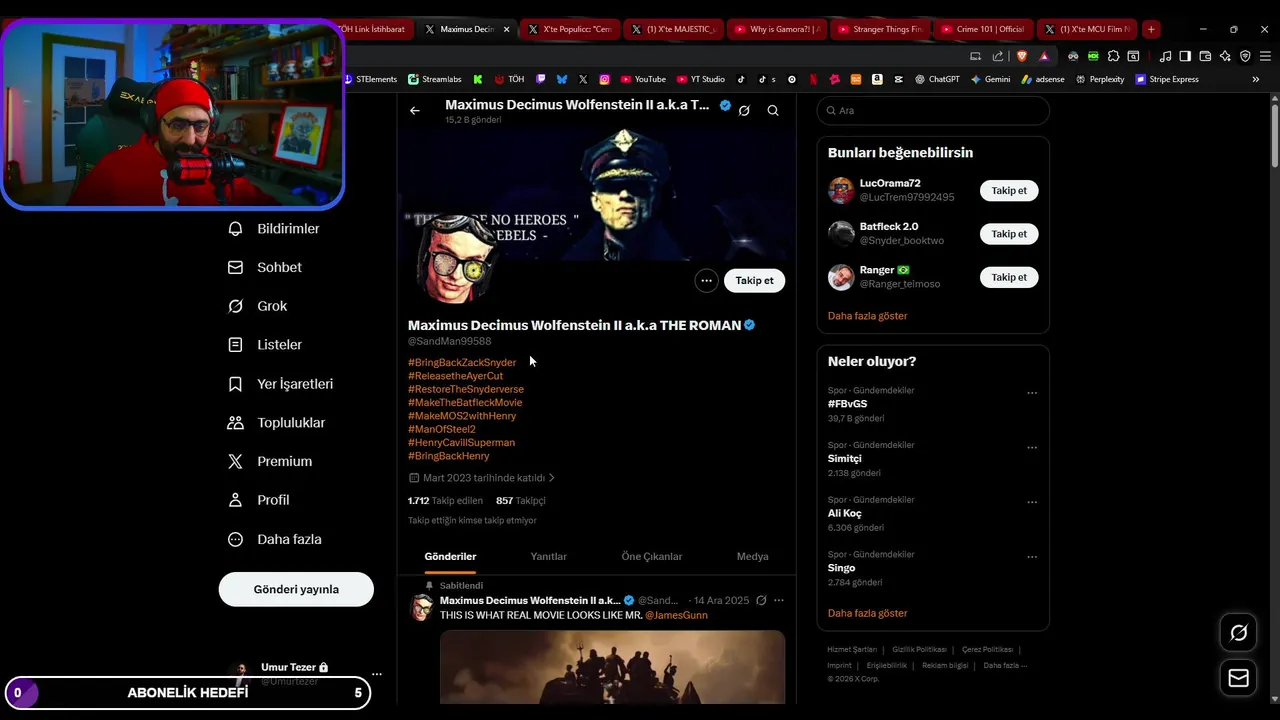Switch to the Medya tab
The image size is (1280, 720).
[x=753, y=556]
